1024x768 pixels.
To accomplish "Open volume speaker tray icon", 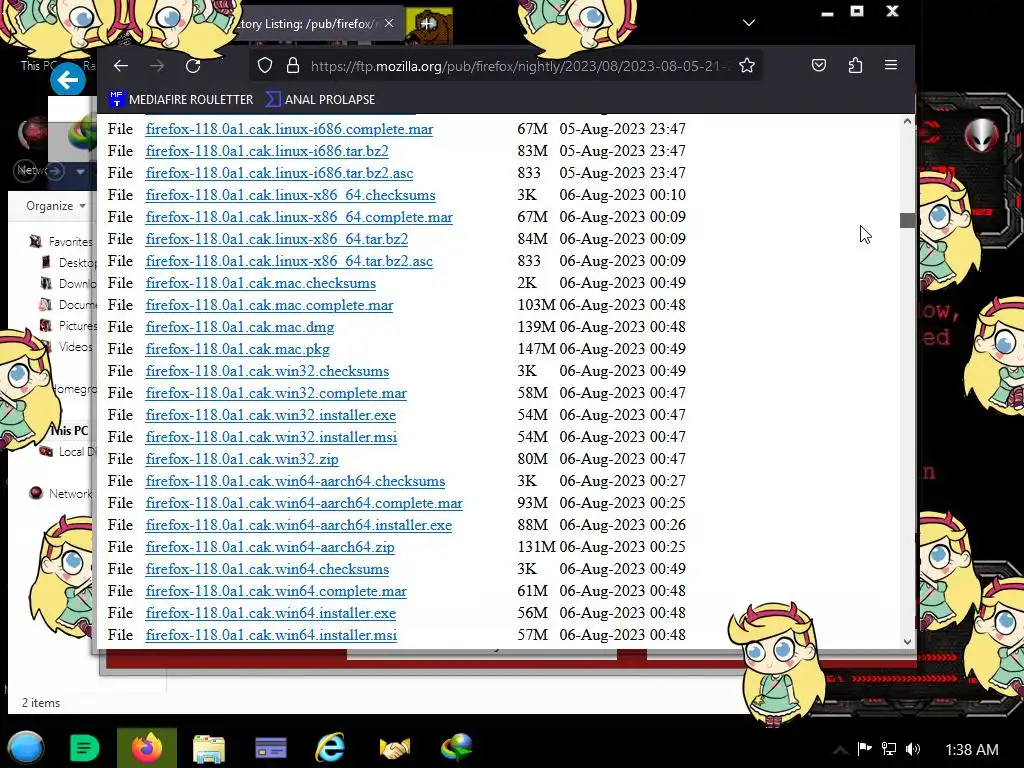I will pyautogui.click(x=913, y=749).
